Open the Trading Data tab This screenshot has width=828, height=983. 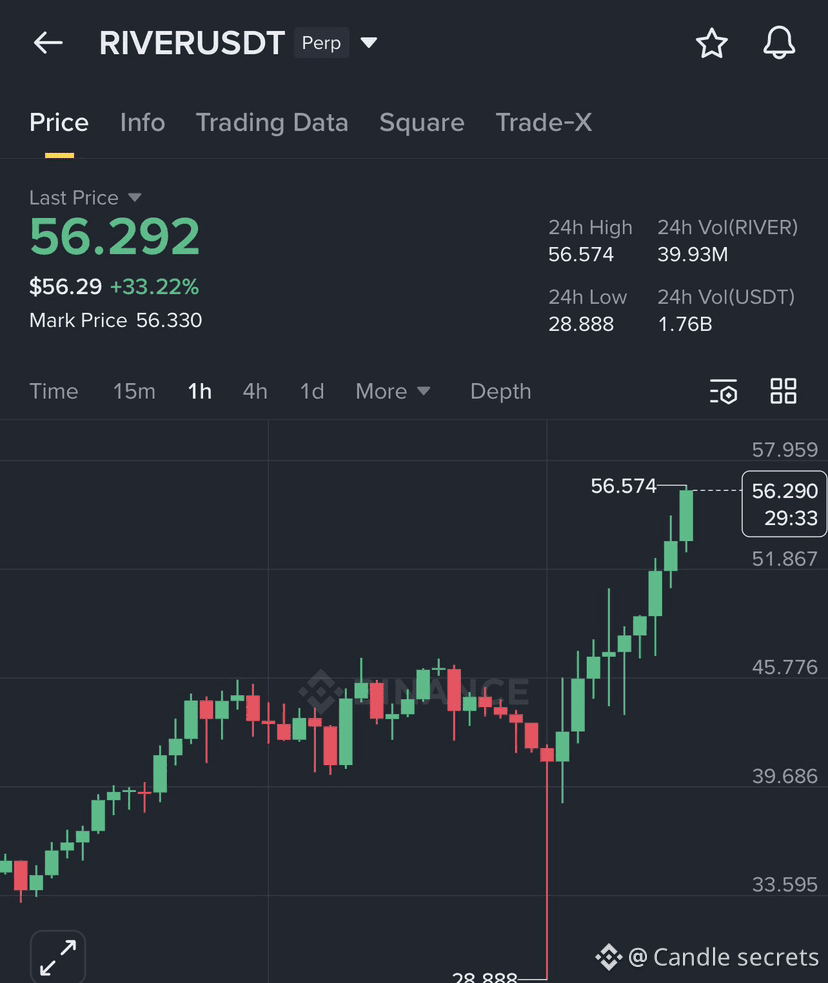click(x=272, y=123)
